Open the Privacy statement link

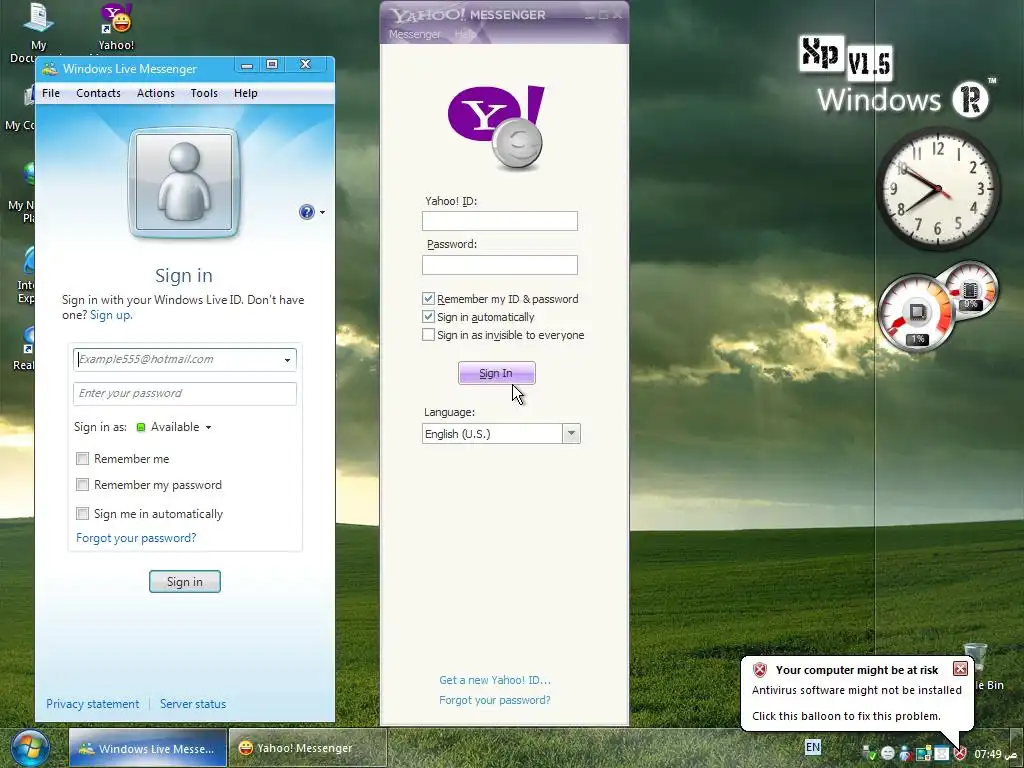coord(92,703)
